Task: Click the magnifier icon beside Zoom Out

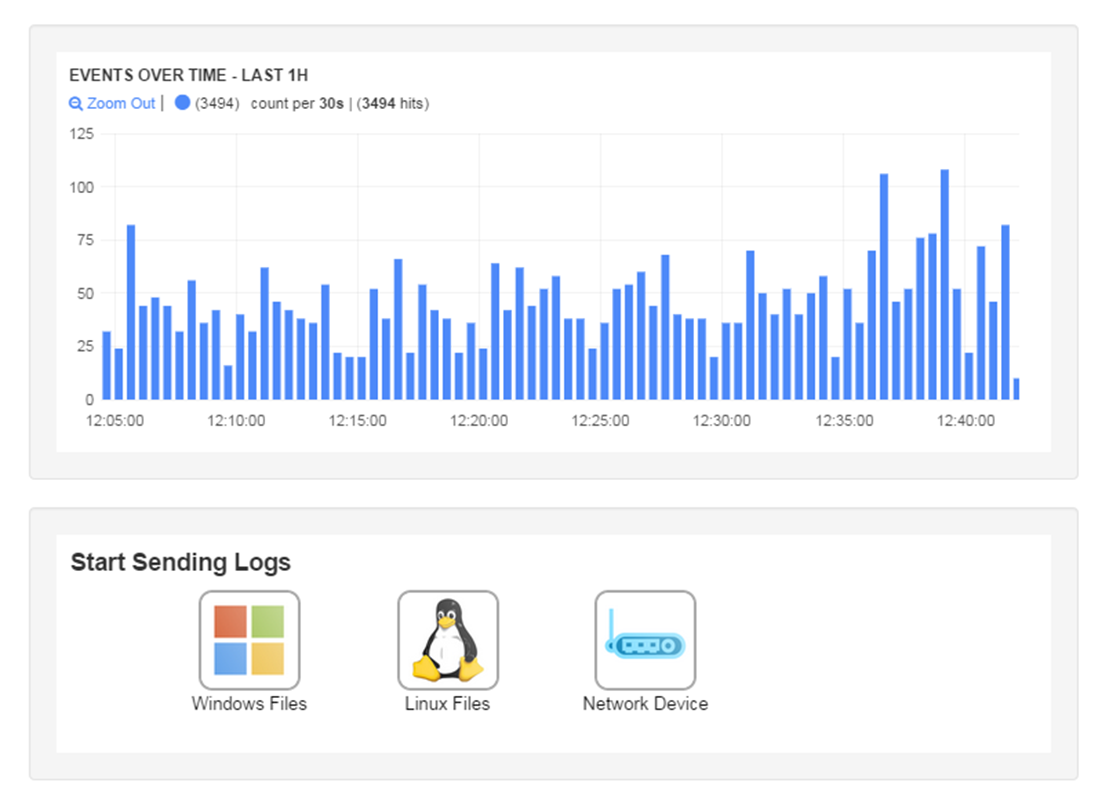Action: coord(76,103)
